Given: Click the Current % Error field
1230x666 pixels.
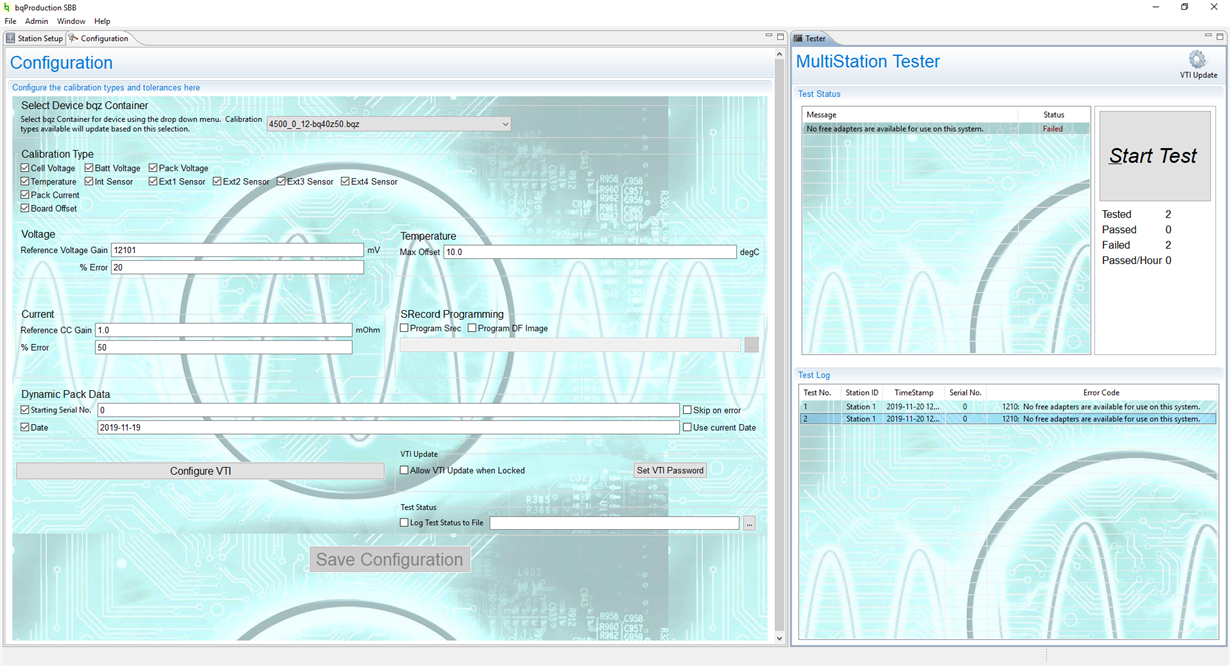Looking at the screenshot, I should tap(224, 347).
